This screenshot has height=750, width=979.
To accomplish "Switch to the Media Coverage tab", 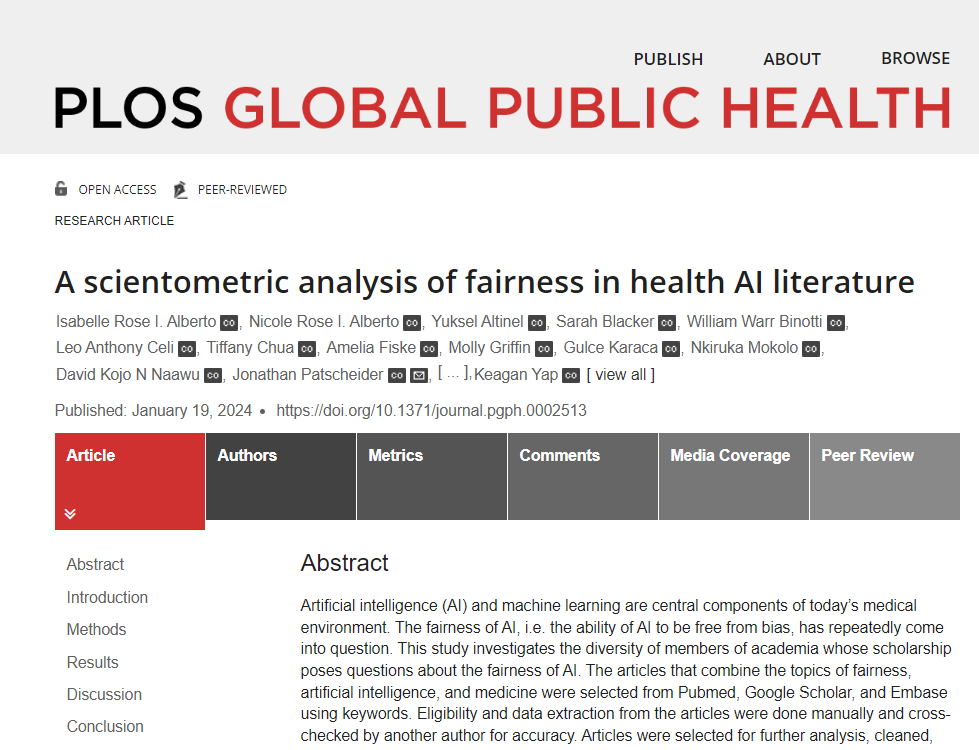I will pos(734,476).
